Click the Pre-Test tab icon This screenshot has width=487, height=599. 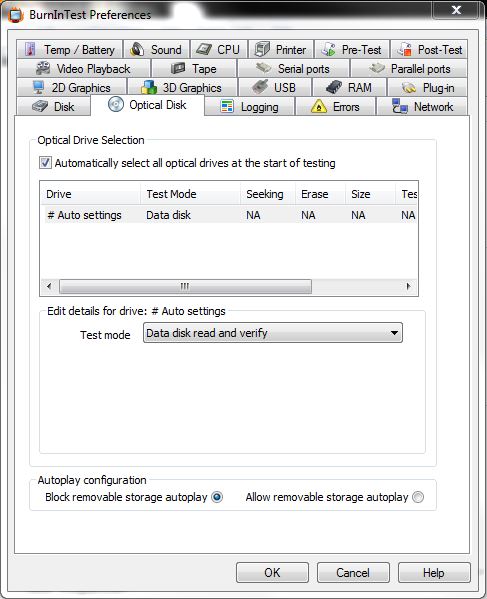[x=328, y=49]
